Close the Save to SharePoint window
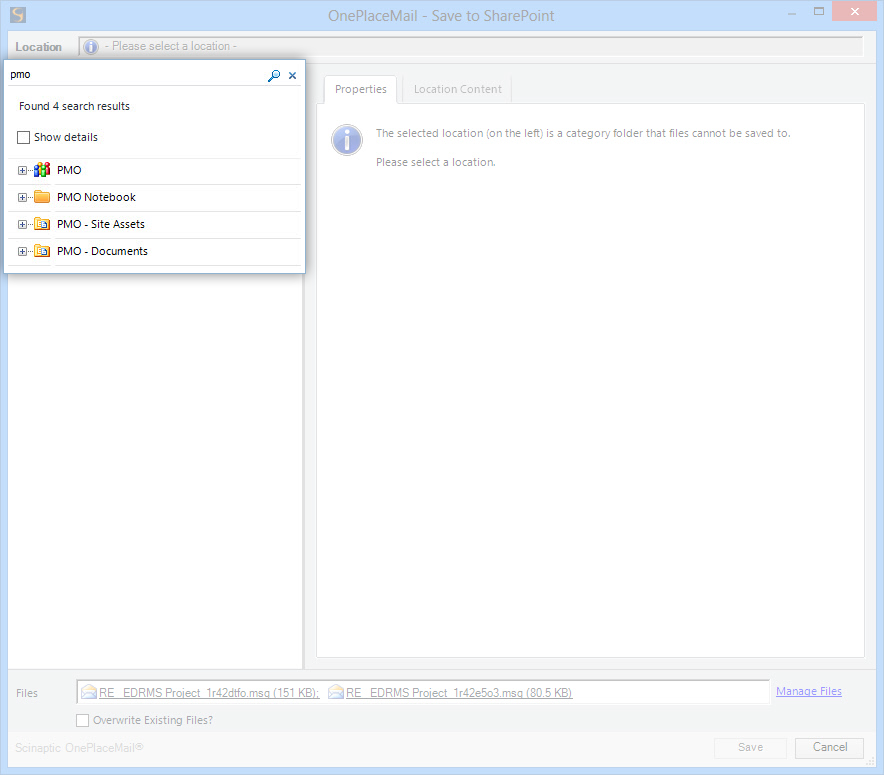 [855, 11]
